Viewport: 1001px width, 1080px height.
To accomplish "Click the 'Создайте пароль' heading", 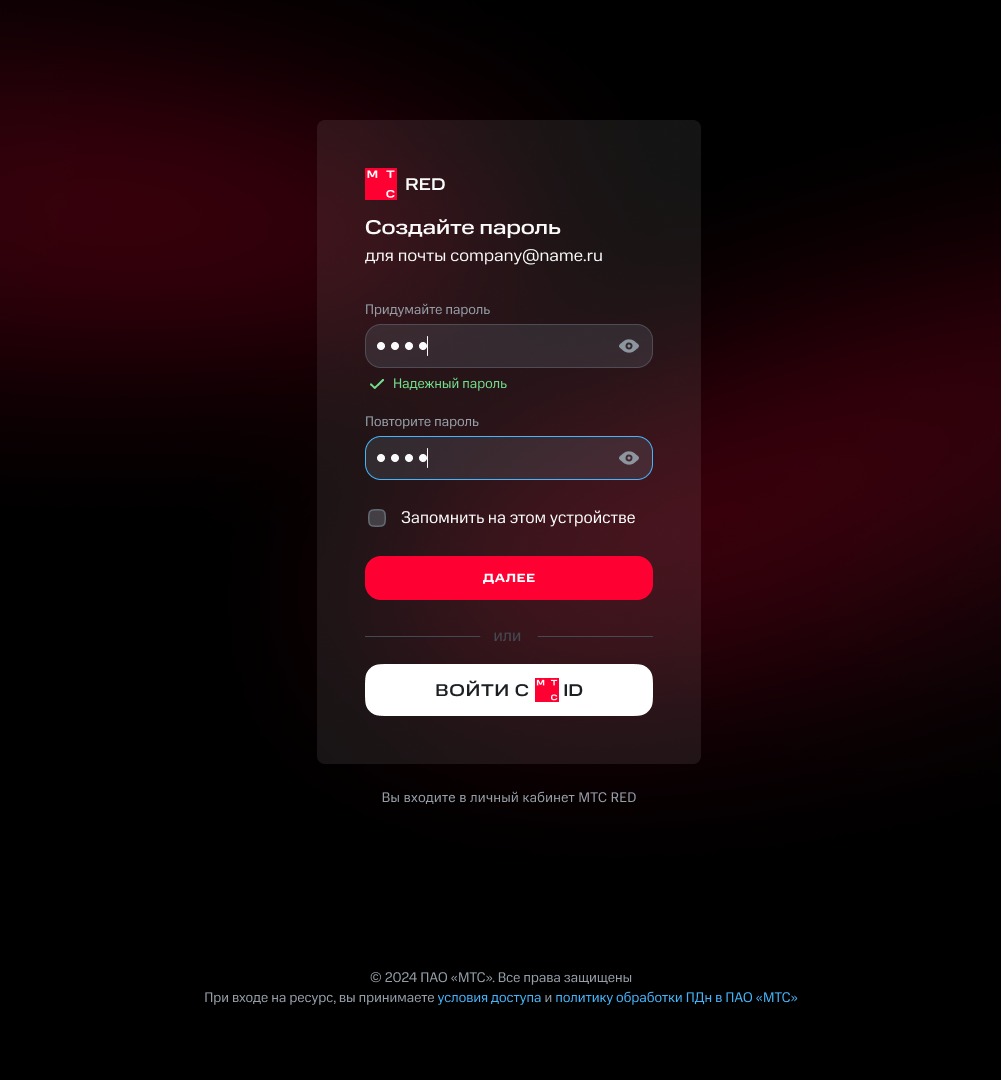I will [x=462, y=227].
